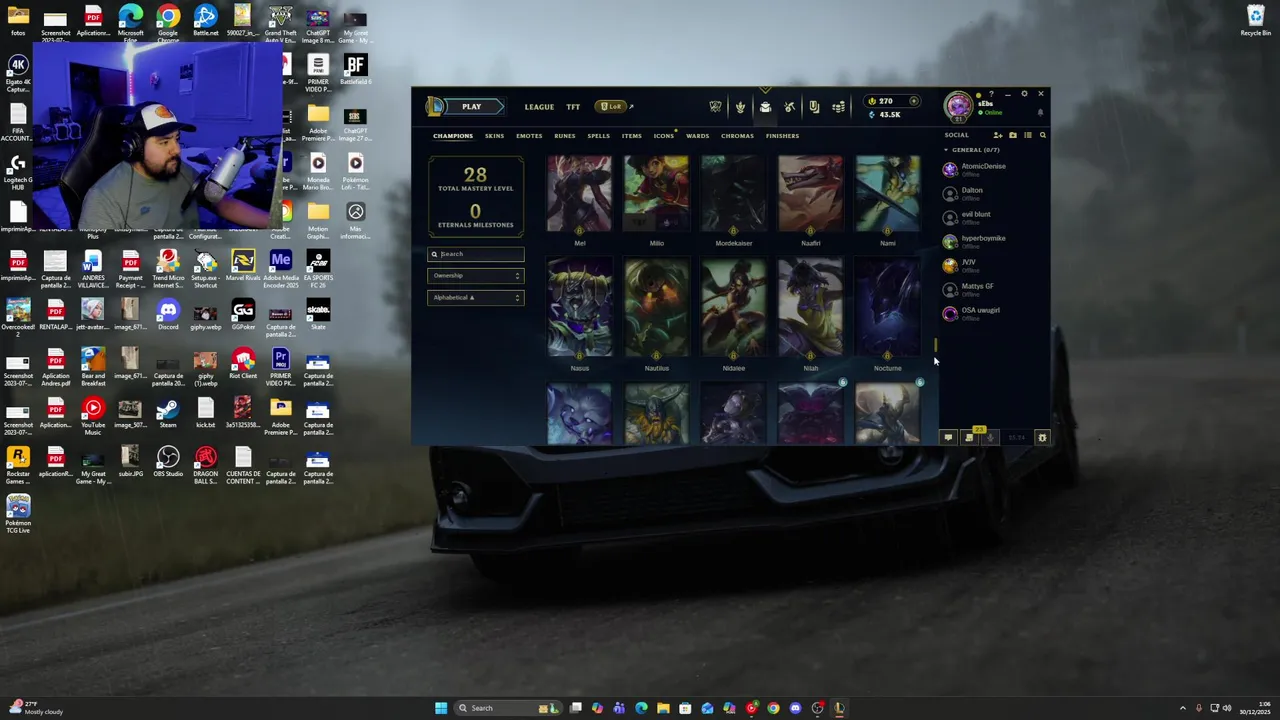Open the laurel profile icon in top navigation
The image size is (1280, 720).
click(740, 107)
